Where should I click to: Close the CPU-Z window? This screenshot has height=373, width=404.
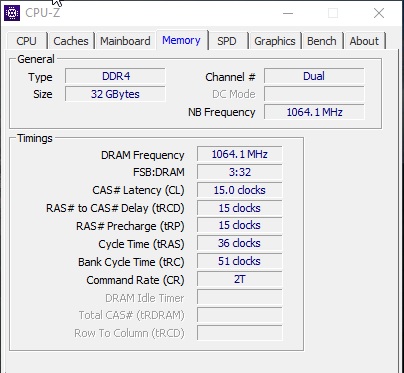click(379, 13)
